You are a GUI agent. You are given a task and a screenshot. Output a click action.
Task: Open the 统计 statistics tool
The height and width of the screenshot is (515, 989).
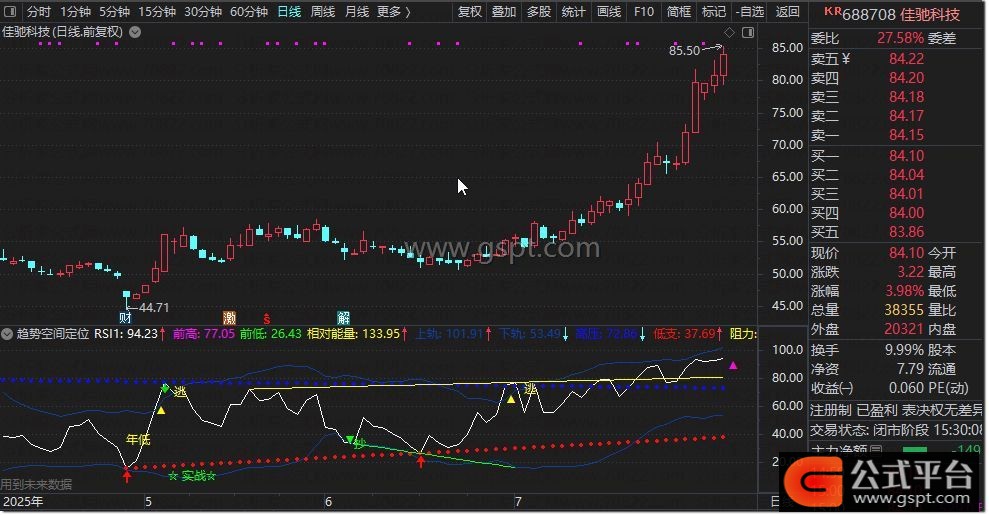[x=573, y=12]
